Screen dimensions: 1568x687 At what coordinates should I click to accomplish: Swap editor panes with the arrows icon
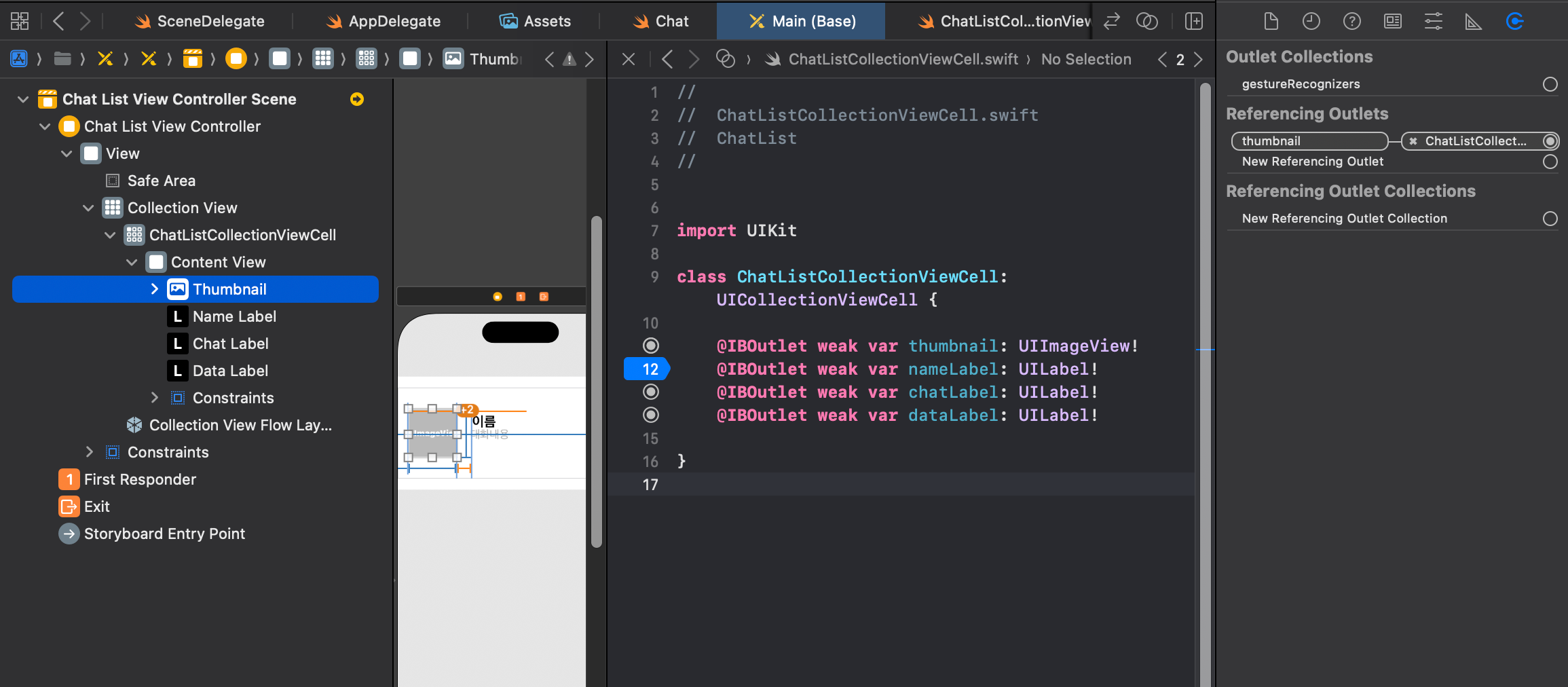coord(1111,21)
